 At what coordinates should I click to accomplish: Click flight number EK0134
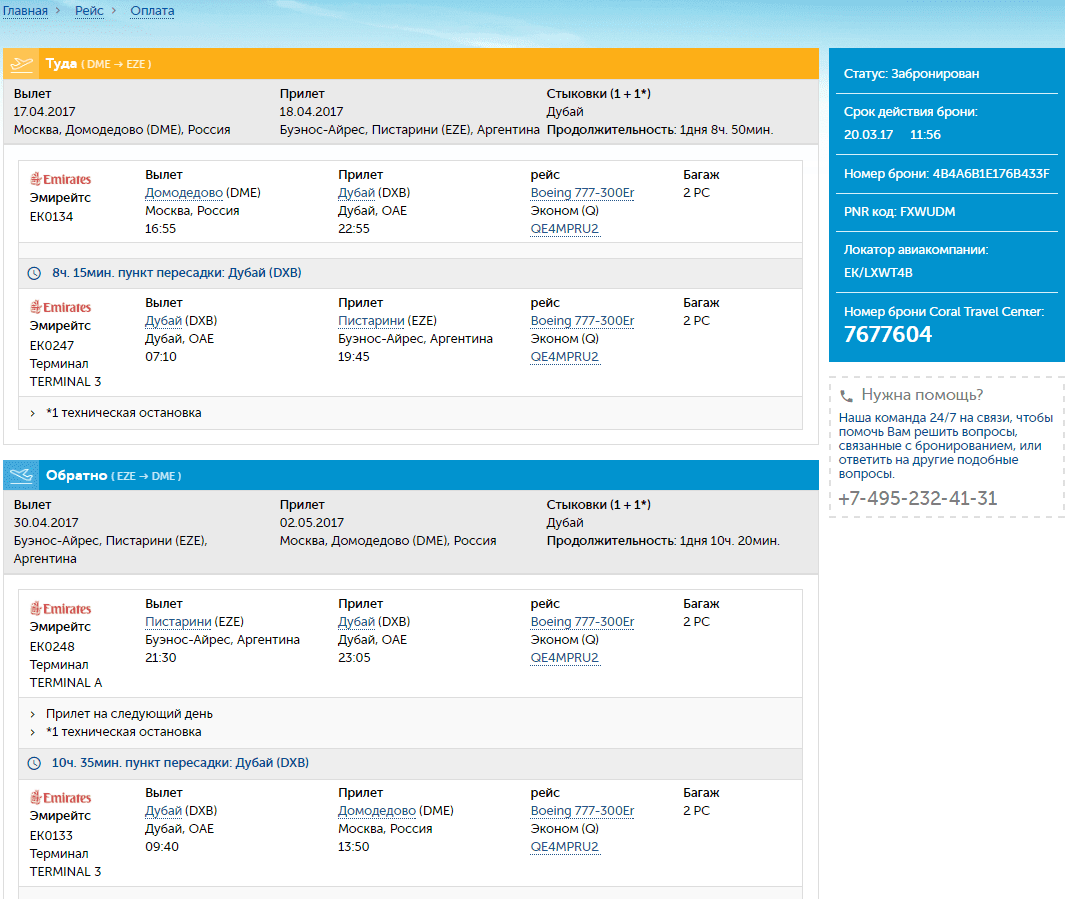pos(51,217)
